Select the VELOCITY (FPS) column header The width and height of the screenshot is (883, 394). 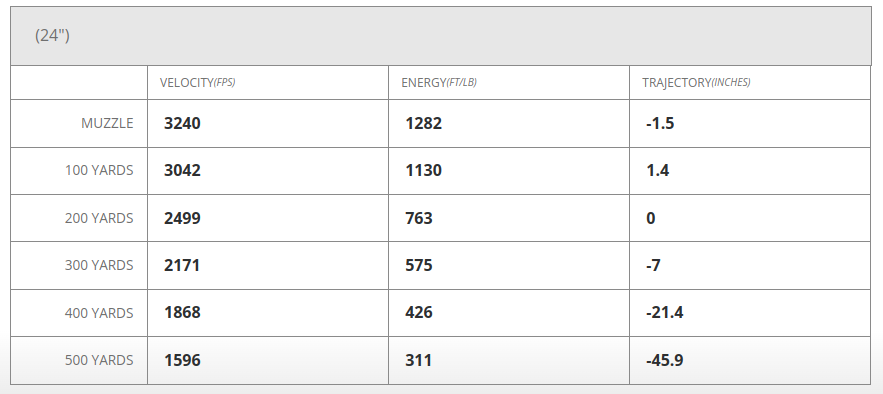(x=197, y=83)
